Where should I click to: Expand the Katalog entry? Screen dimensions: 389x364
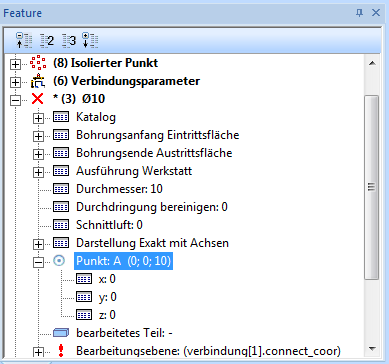point(38,118)
